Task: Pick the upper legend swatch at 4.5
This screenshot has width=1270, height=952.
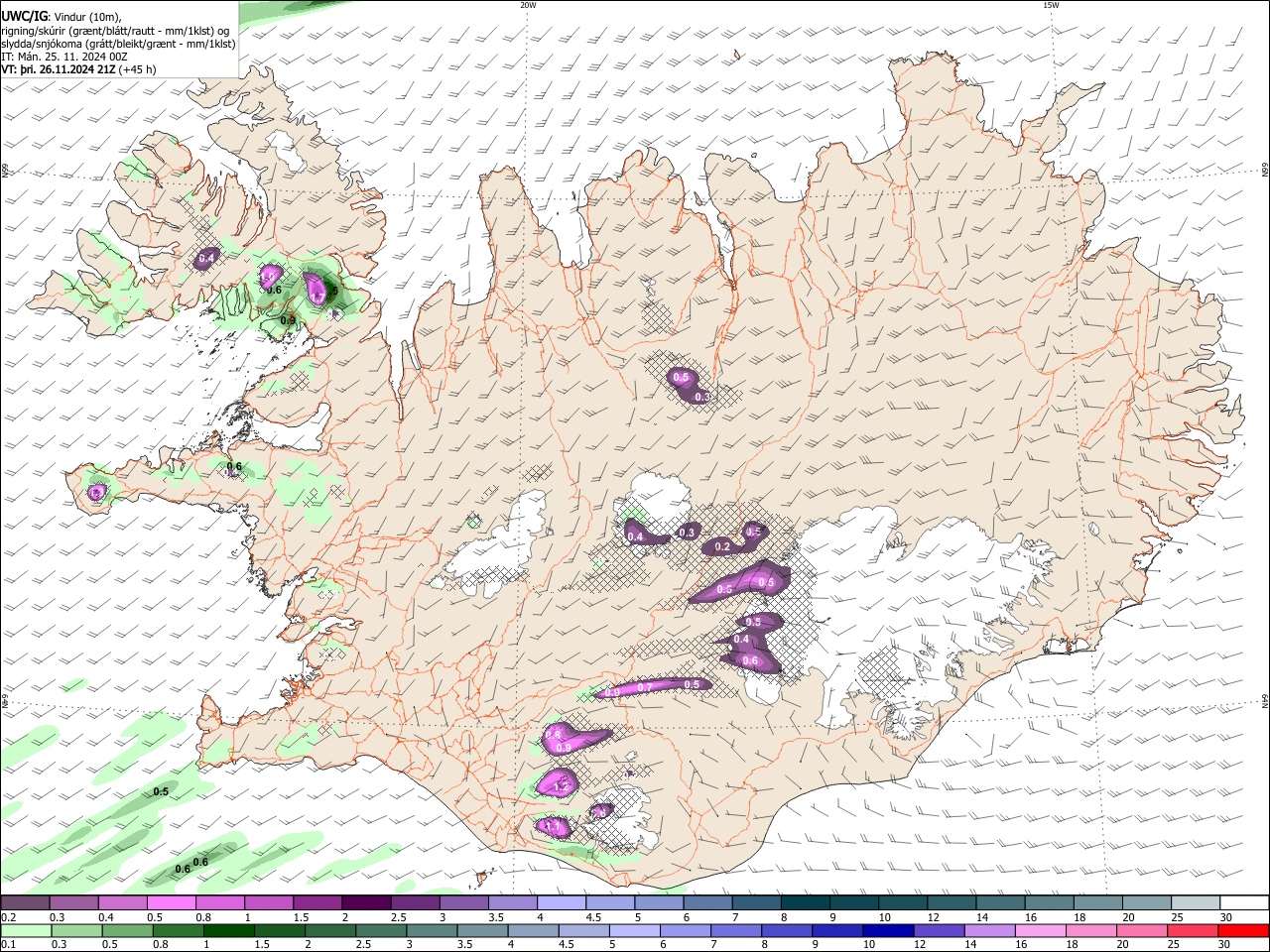Action: click(610, 902)
